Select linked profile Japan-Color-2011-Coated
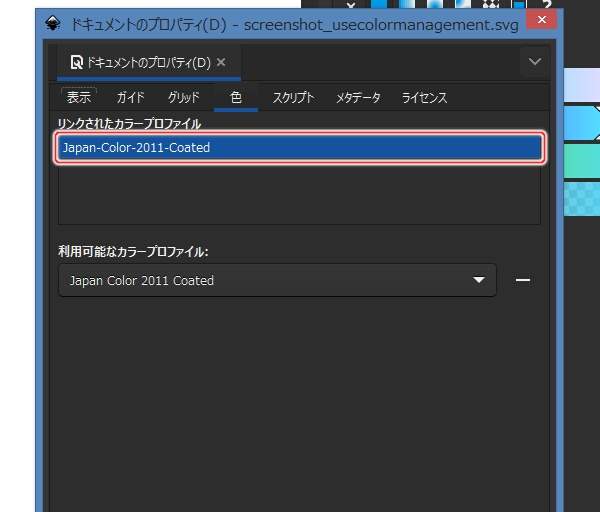 pos(300,147)
